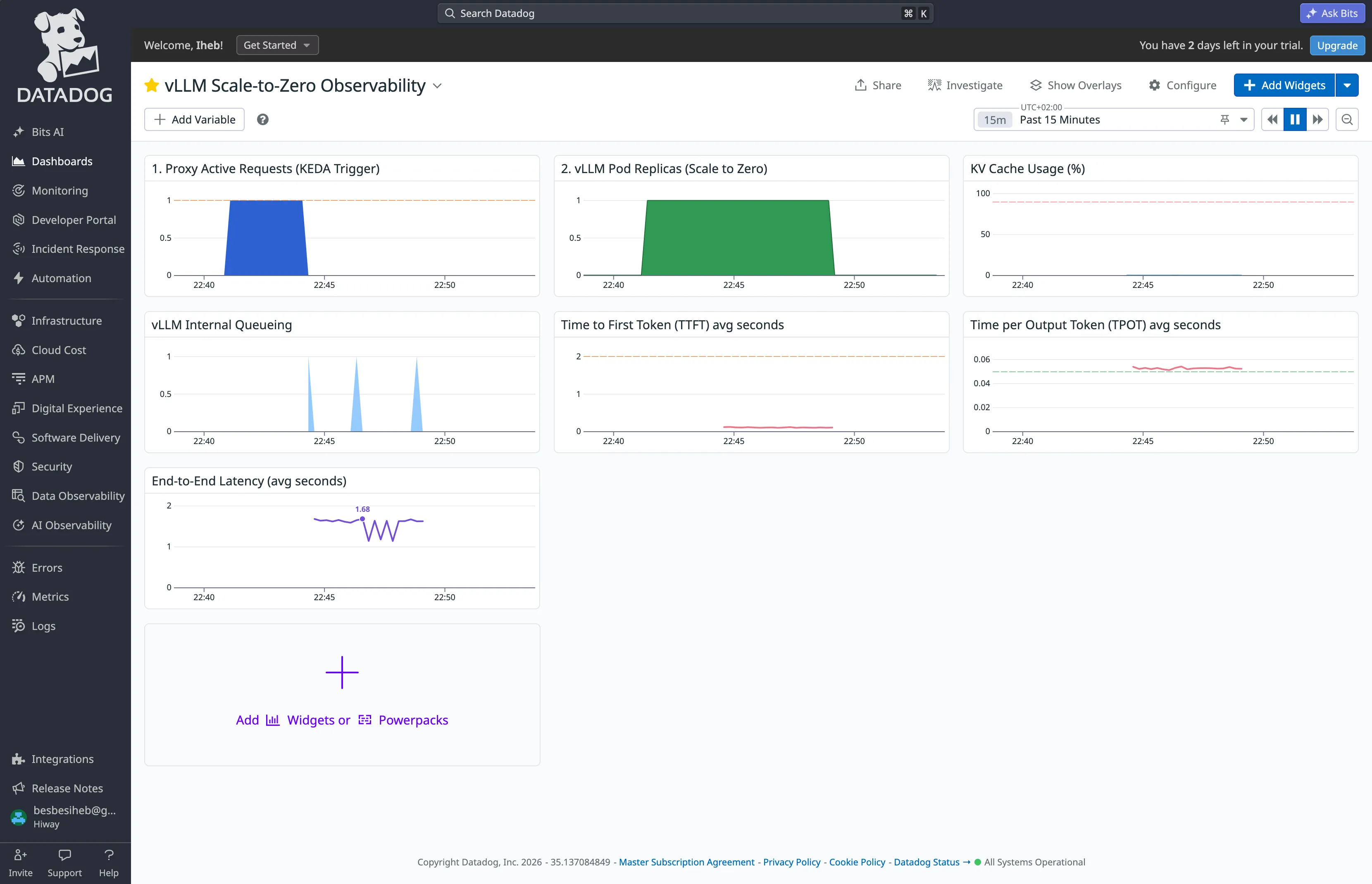Click Share dashboard
The height and width of the screenshot is (884, 1372).
878,86
